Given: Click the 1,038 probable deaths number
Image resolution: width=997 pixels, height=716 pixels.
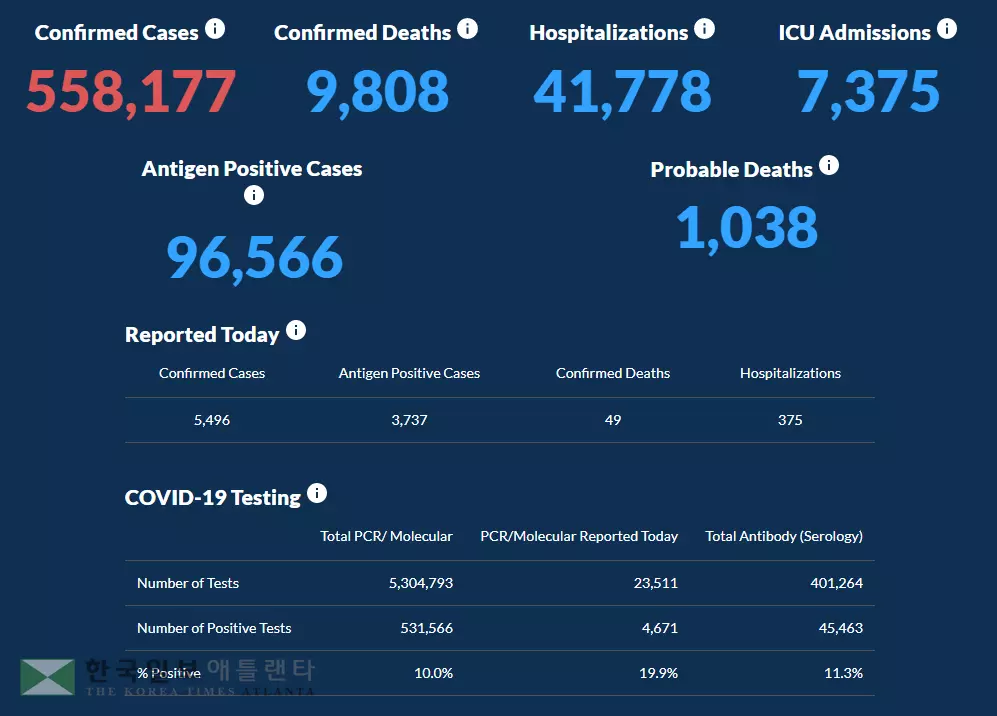Looking at the screenshot, I should tap(747, 227).
